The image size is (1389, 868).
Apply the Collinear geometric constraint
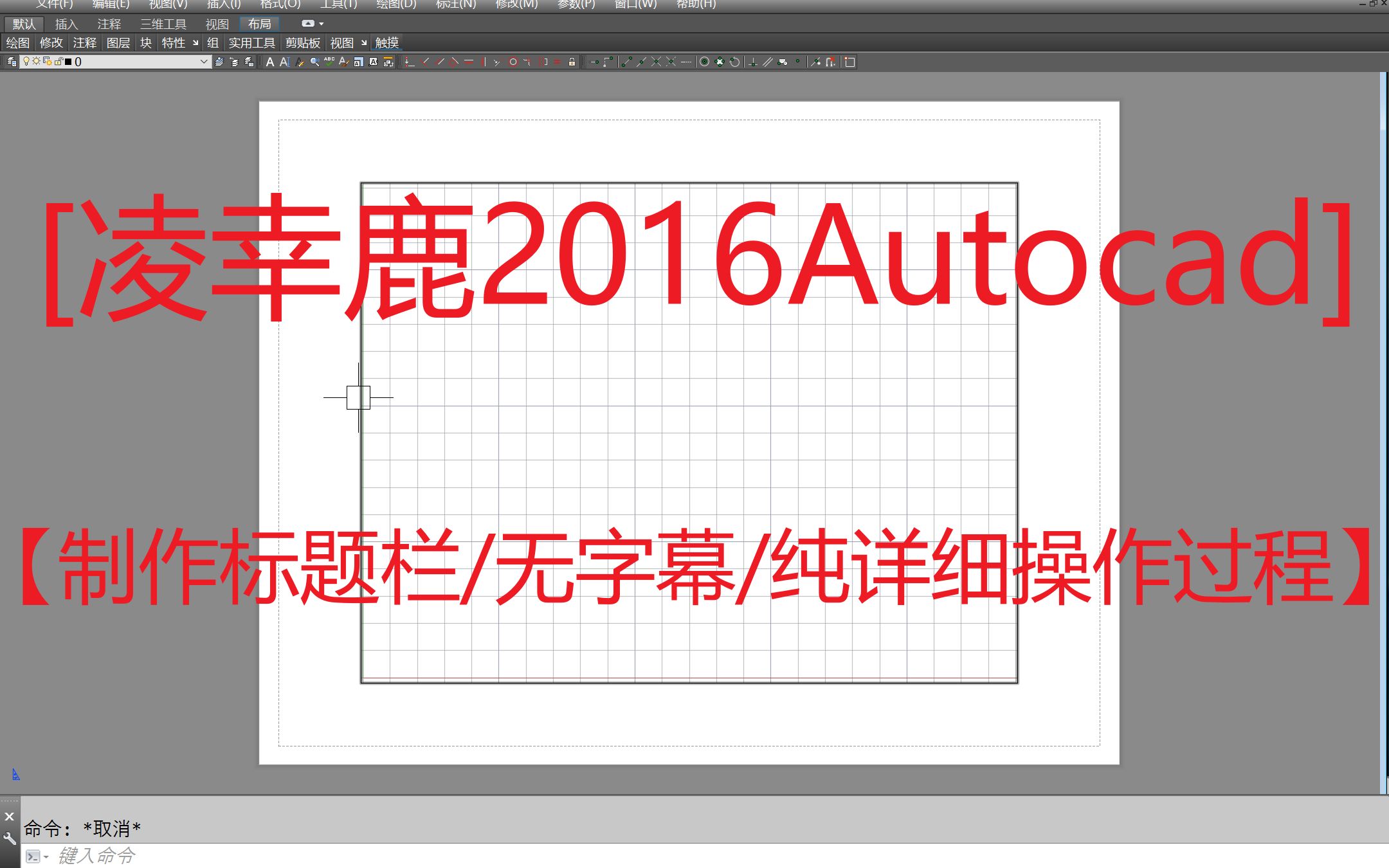[x=496, y=62]
